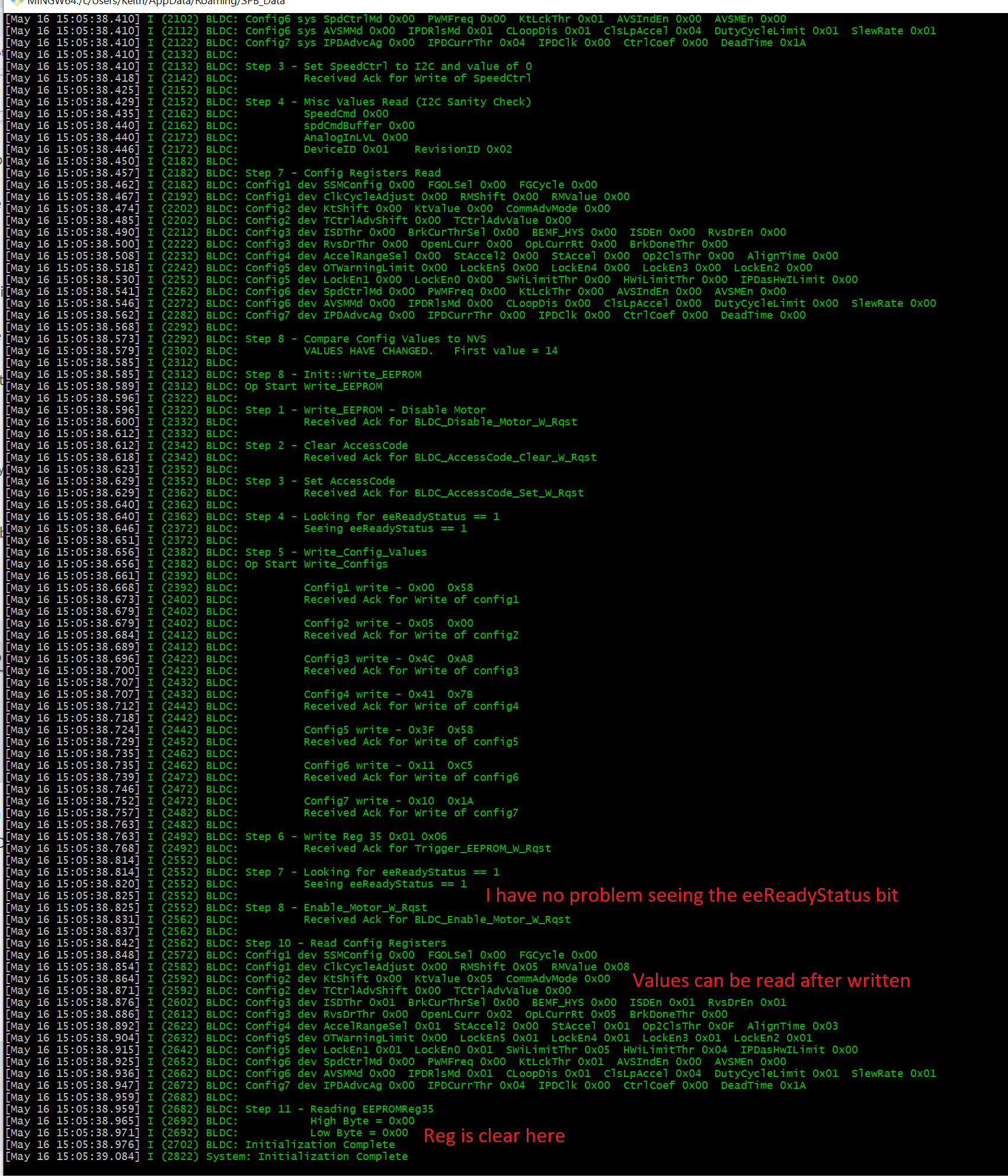Viewport: 1008px width, 1176px height.
Task: Select 'Received Ack for Write of config7'
Action: [411, 813]
